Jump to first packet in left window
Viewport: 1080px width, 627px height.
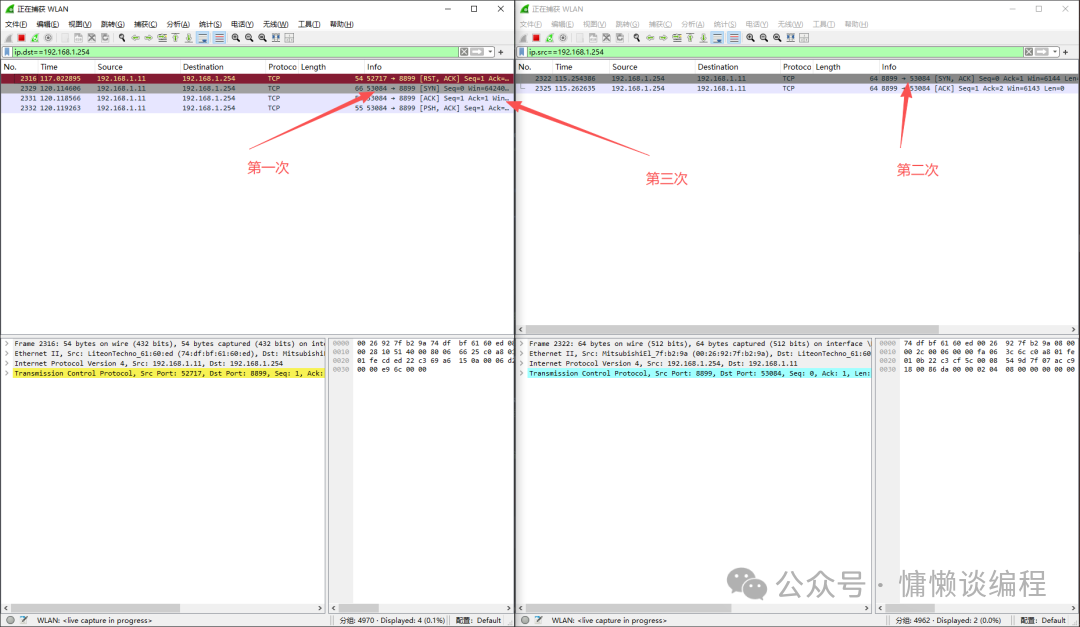click(175, 38)
